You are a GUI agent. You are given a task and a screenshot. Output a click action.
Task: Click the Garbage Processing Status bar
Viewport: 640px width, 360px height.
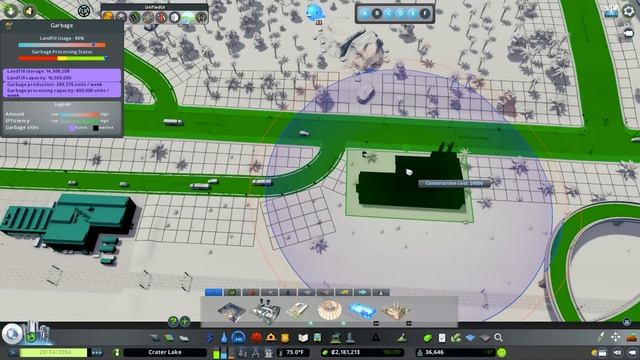pyautogui.click(x=62, y=58)
